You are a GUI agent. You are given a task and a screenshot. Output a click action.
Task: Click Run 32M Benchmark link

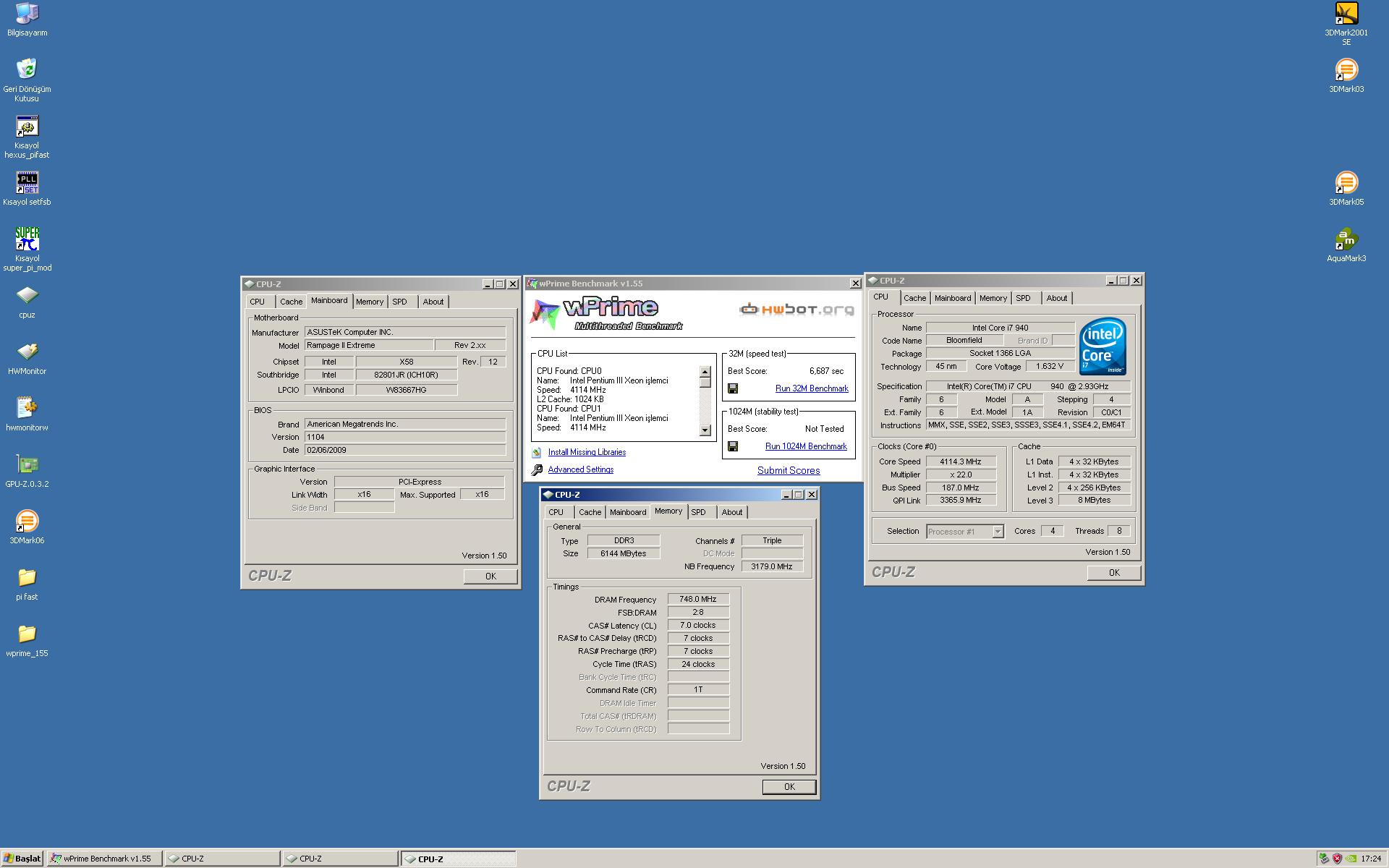point(812,388)
